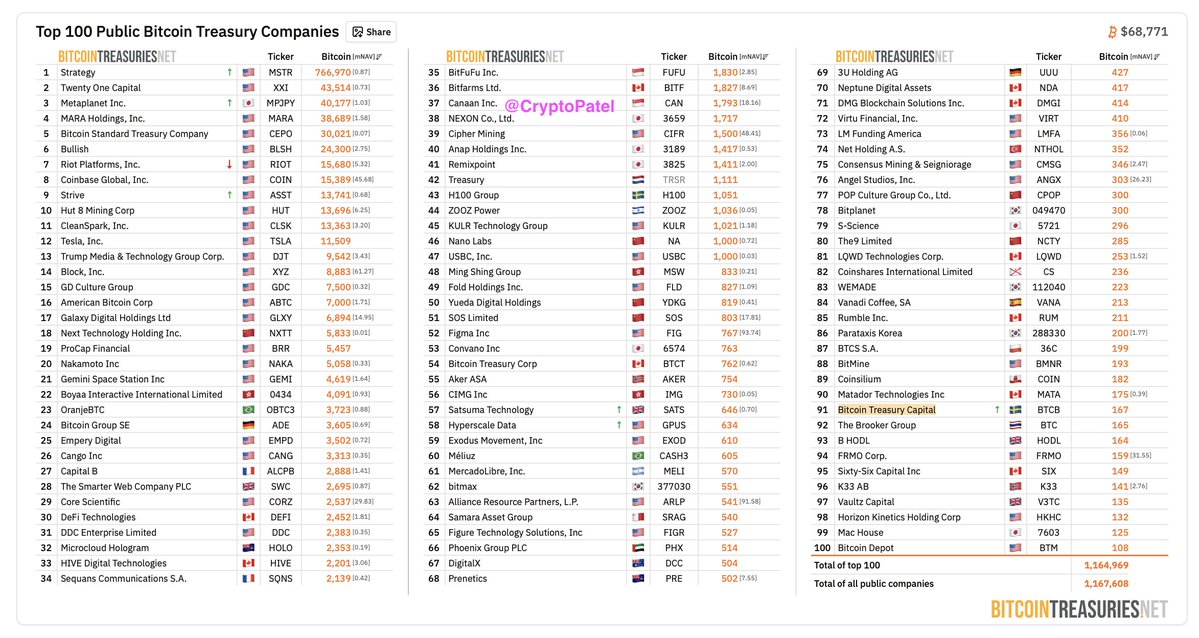
Task: Open MARA Holdings, Inc. link
Action: click(102, 119)
